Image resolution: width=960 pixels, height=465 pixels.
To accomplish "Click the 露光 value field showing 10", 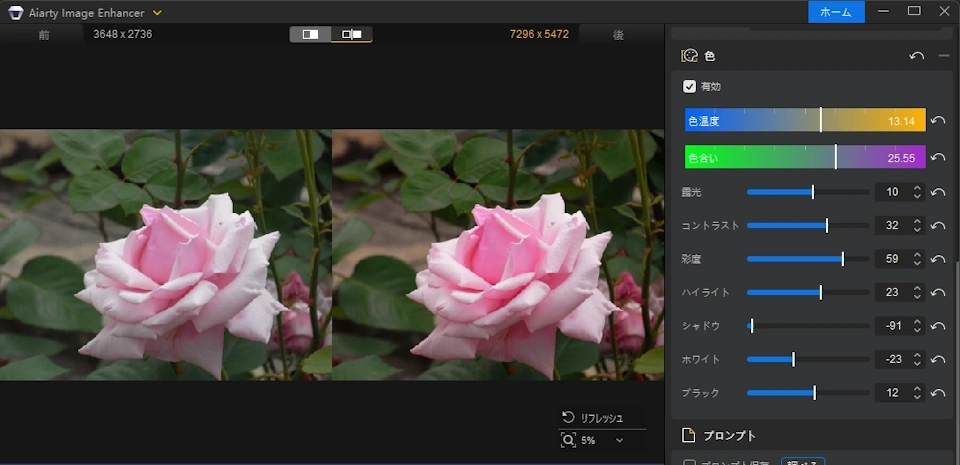I will pyautogui.click(x=892, y=192).
